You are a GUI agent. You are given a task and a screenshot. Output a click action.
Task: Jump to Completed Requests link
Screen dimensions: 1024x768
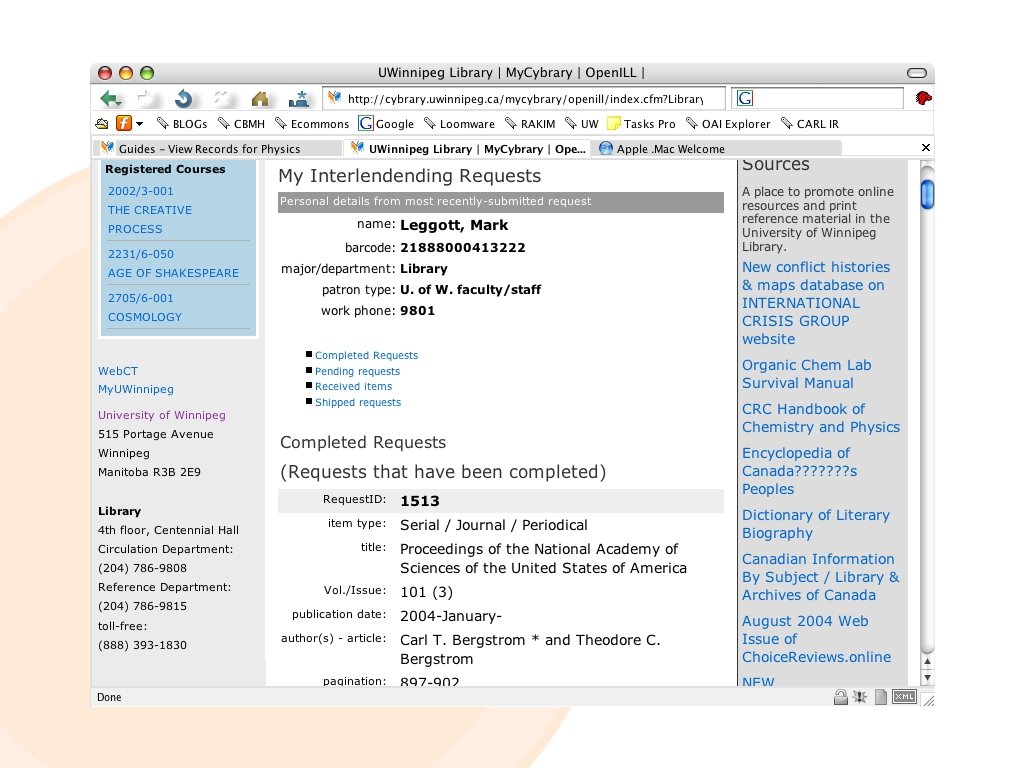[x=366, y=355]
